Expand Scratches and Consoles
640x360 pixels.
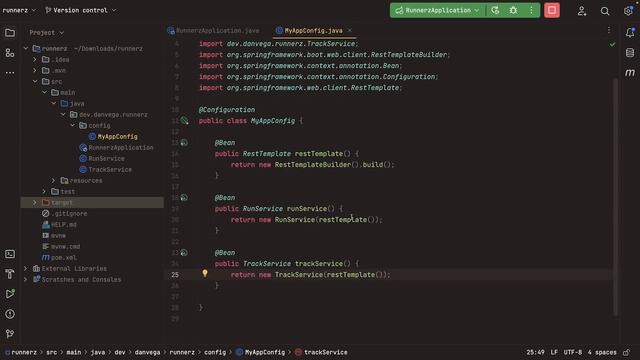[x=26, y=280]
